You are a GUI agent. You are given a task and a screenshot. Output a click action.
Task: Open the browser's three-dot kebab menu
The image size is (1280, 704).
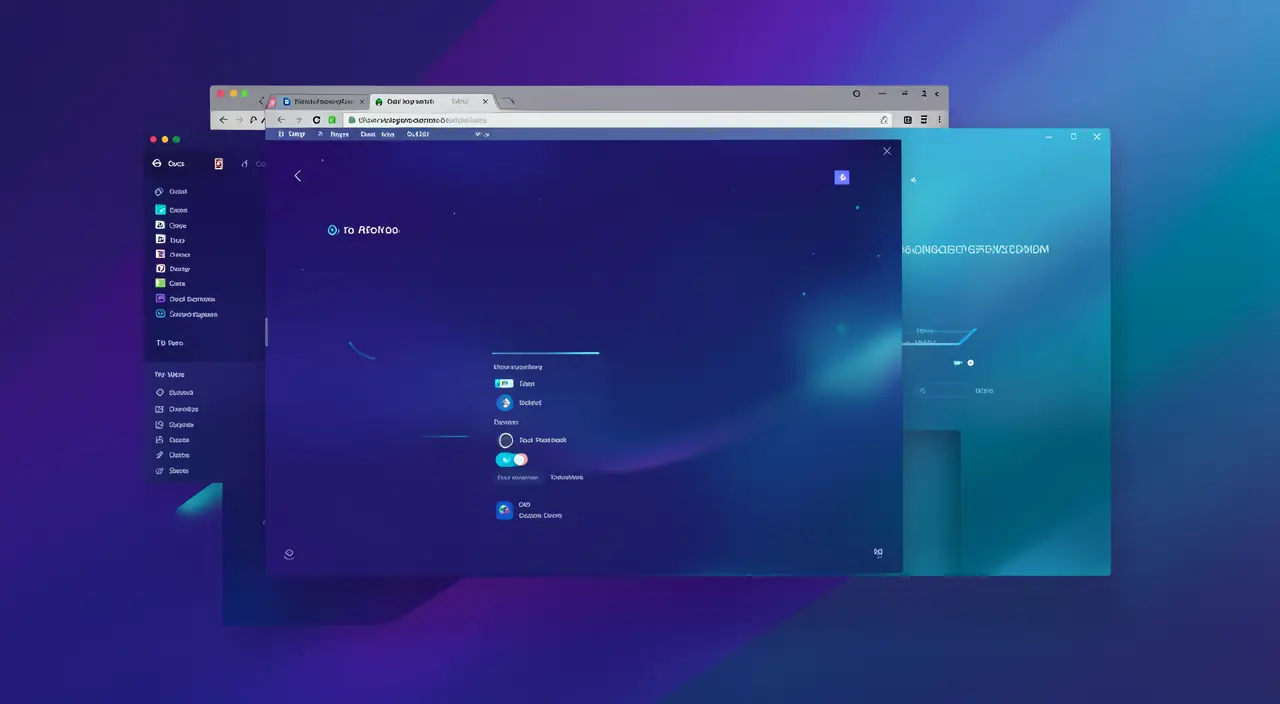click(938, 119)
